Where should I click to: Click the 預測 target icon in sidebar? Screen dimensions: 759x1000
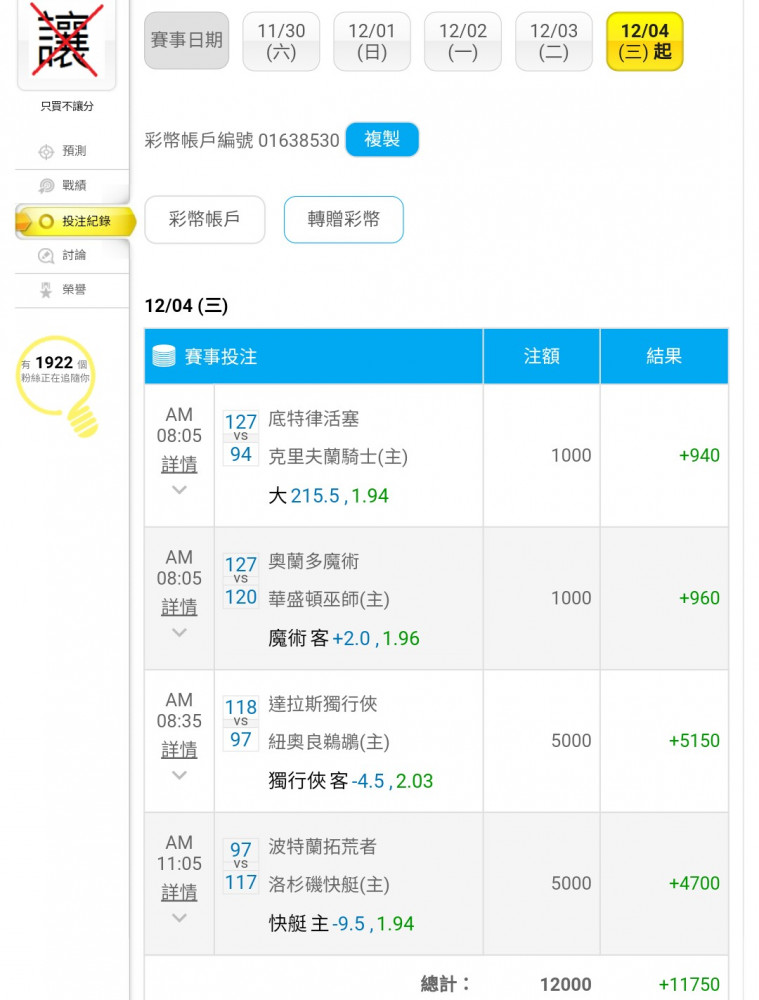(46, 152)
